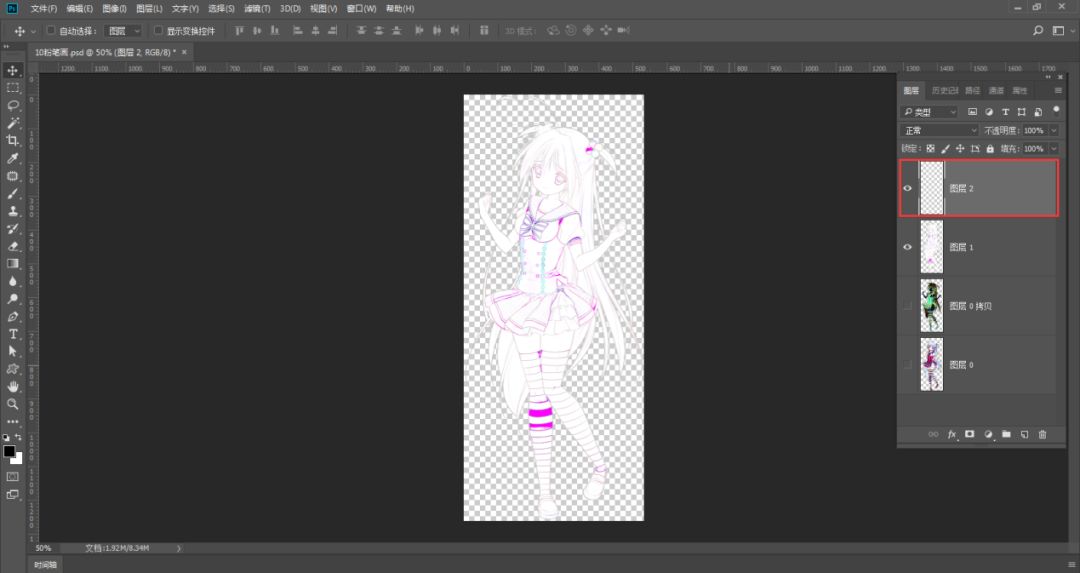Select the 图层 1 layer thumbnail
This screenshot has height=573, width=1080.
[932, 246]
